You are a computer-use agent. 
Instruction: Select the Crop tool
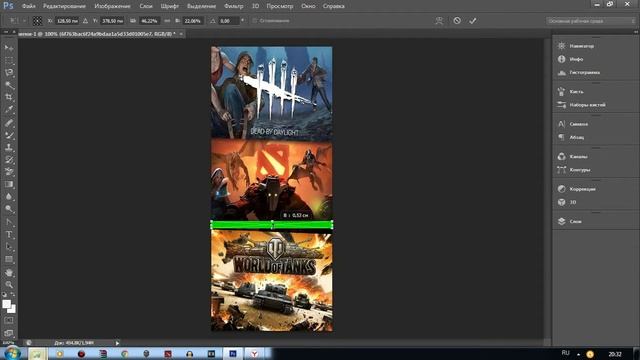click(x=9, y=97)
